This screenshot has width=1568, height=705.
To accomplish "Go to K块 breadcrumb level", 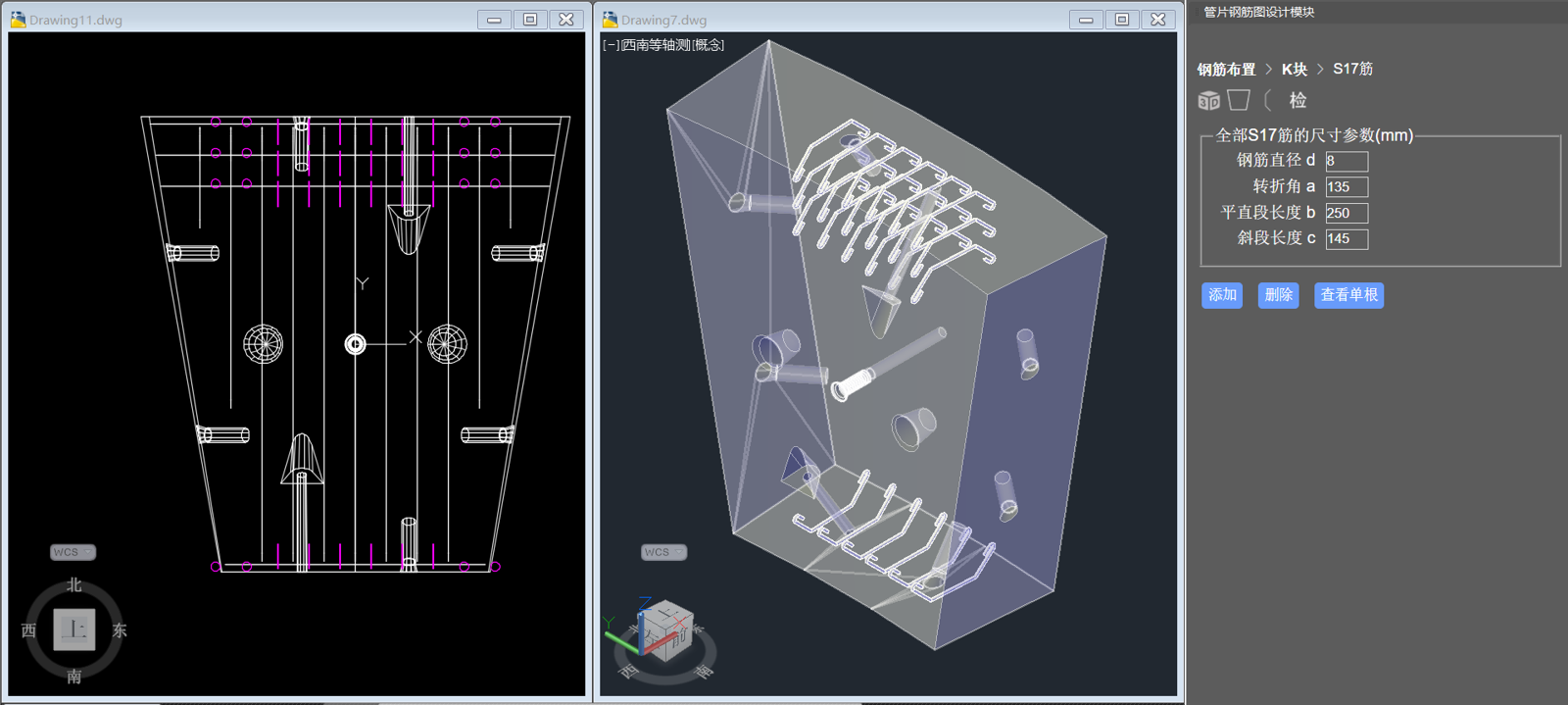I will (1295, 70).
